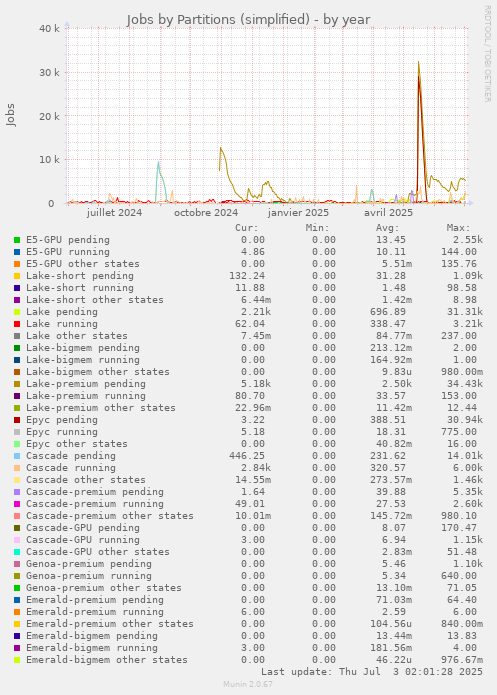Image resolution: width=497 pixels, height=695 pixels.
Task: Click the Cascade running color swatch
Action: click(x=17, y=469)
